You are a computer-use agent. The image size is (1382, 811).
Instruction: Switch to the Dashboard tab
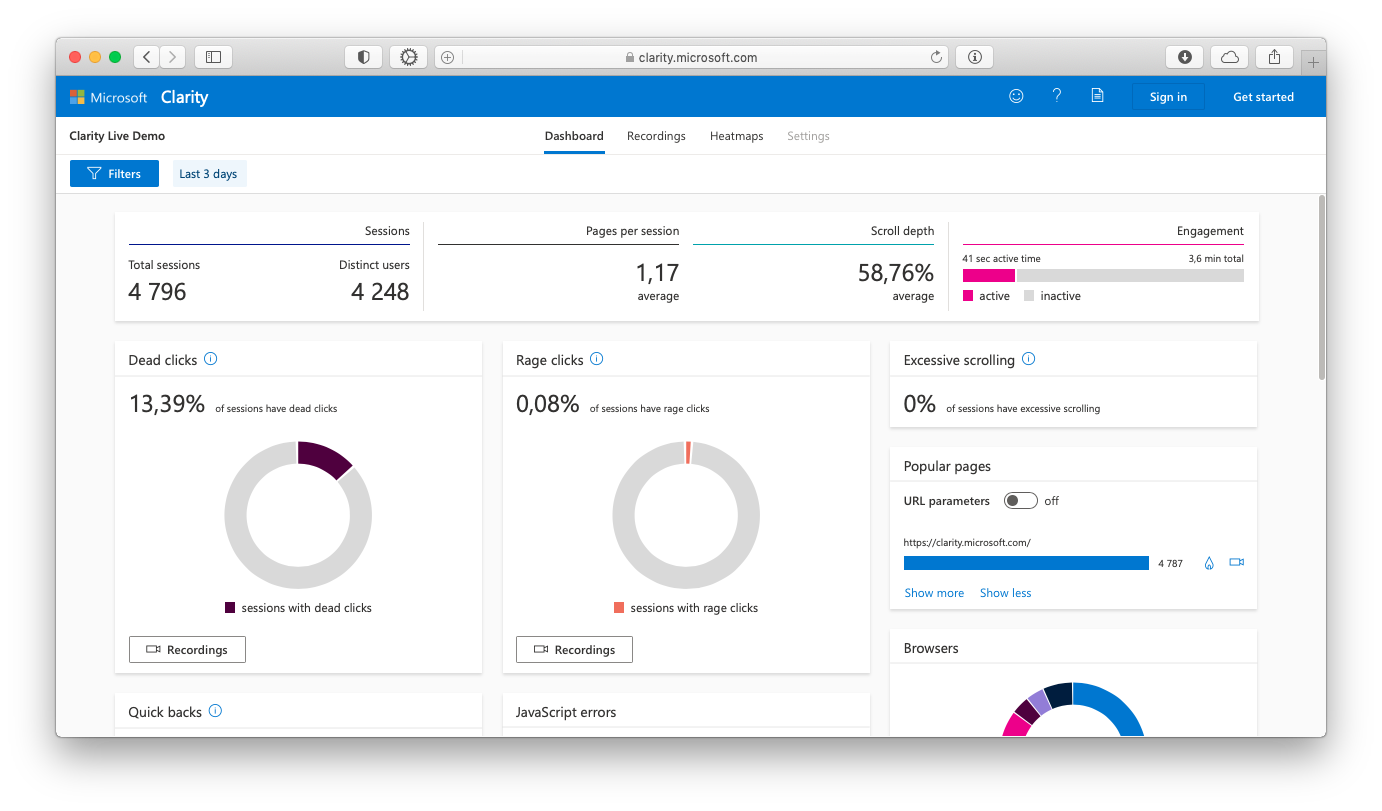click(574, 136)
